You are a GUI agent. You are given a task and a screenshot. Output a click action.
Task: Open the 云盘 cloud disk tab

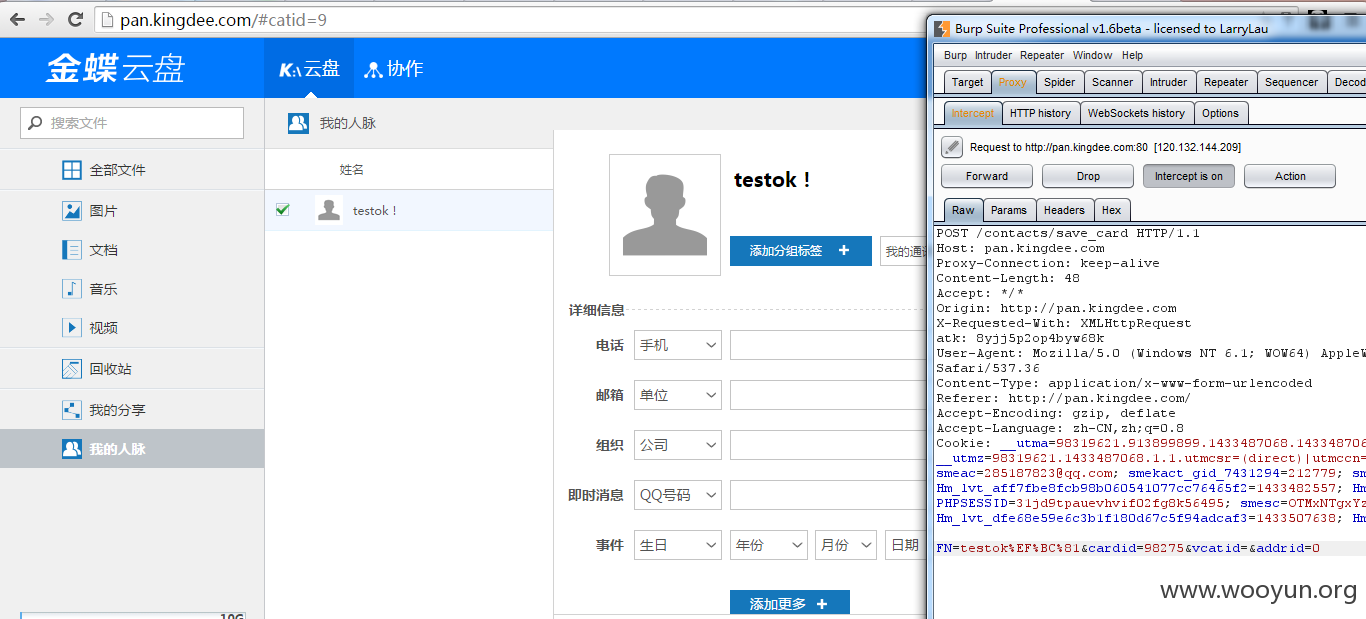pyautogui.click(x=309, y=68)
